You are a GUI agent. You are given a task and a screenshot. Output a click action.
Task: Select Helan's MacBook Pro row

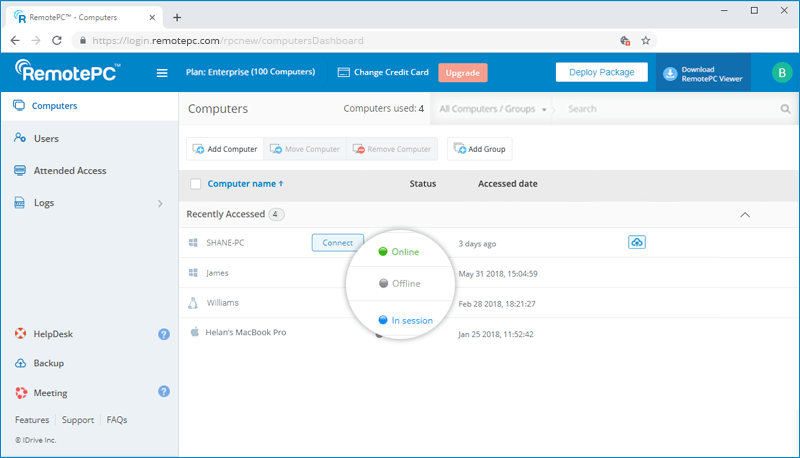click(489, 333)
